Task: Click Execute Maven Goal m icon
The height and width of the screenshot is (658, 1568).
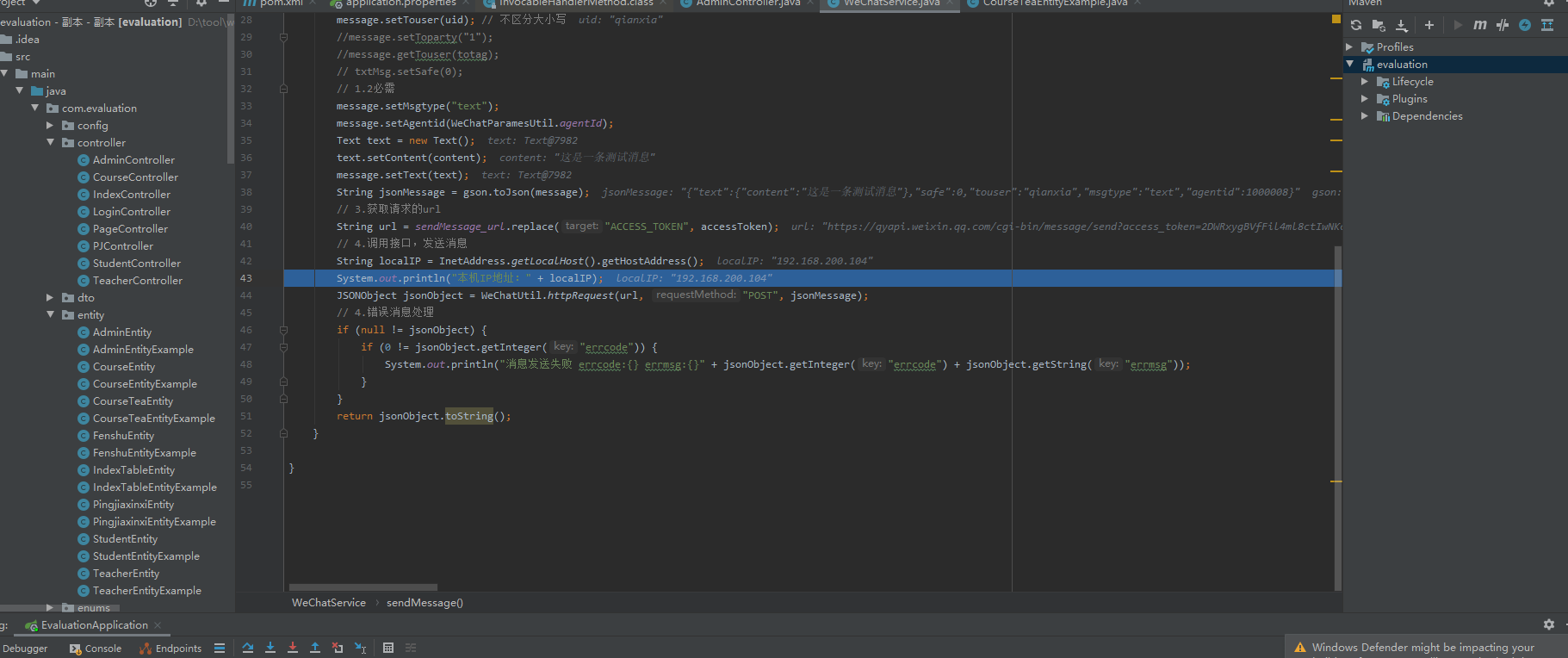Action: (1480, 25)
